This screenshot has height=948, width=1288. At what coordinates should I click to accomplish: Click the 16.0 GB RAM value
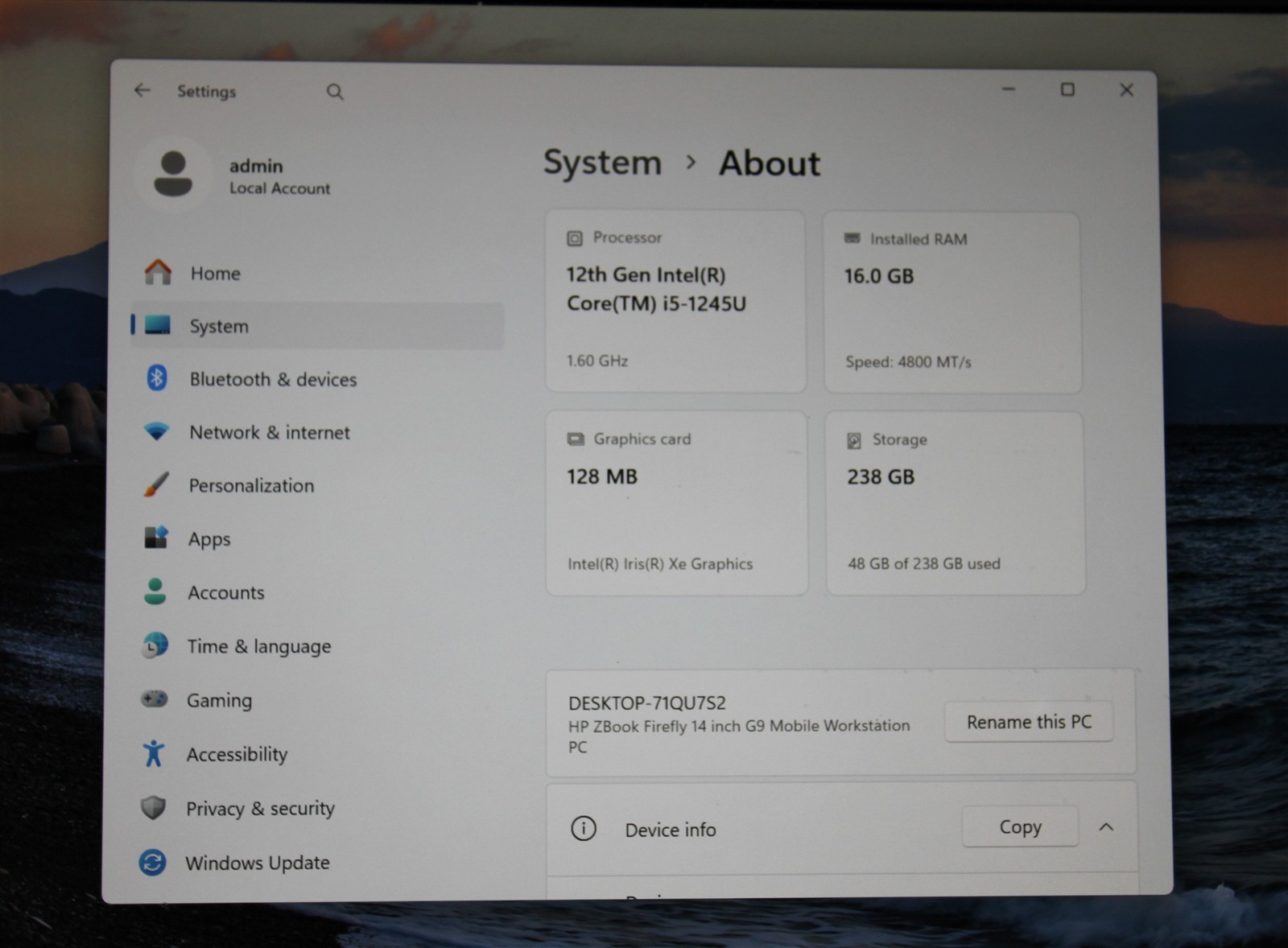[879, 276]
